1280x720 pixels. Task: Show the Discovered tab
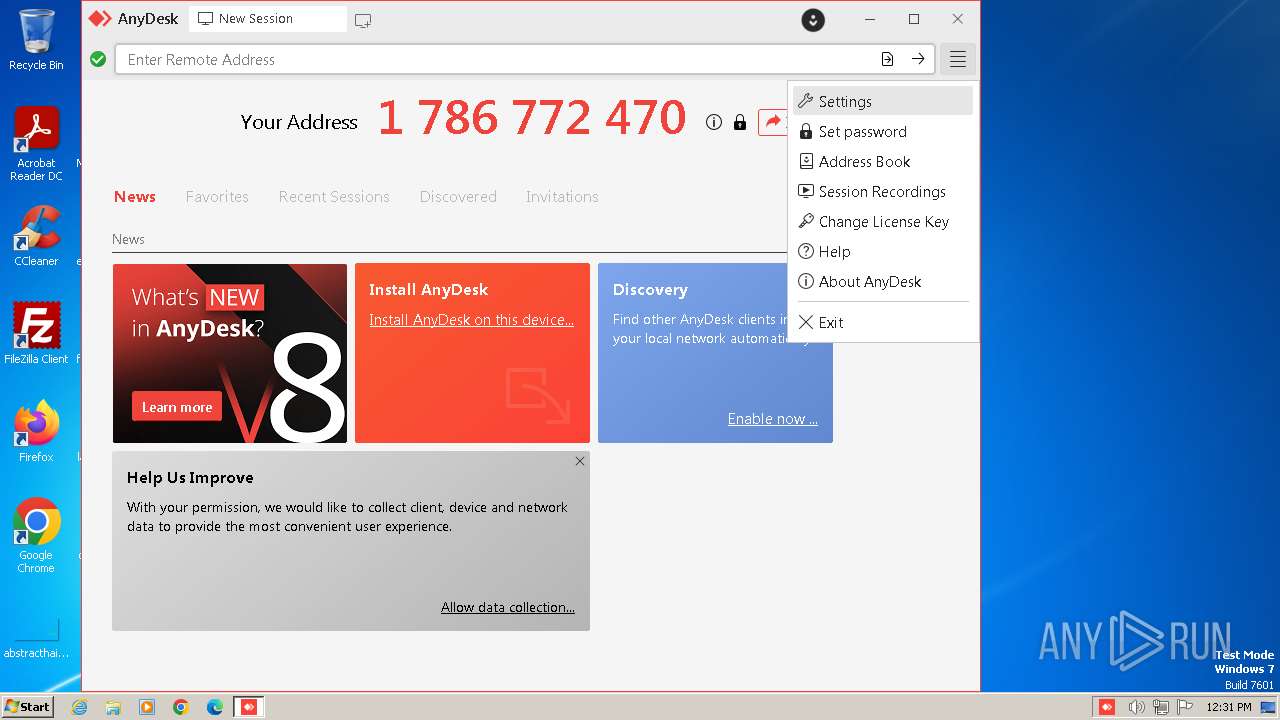point(458,197)
